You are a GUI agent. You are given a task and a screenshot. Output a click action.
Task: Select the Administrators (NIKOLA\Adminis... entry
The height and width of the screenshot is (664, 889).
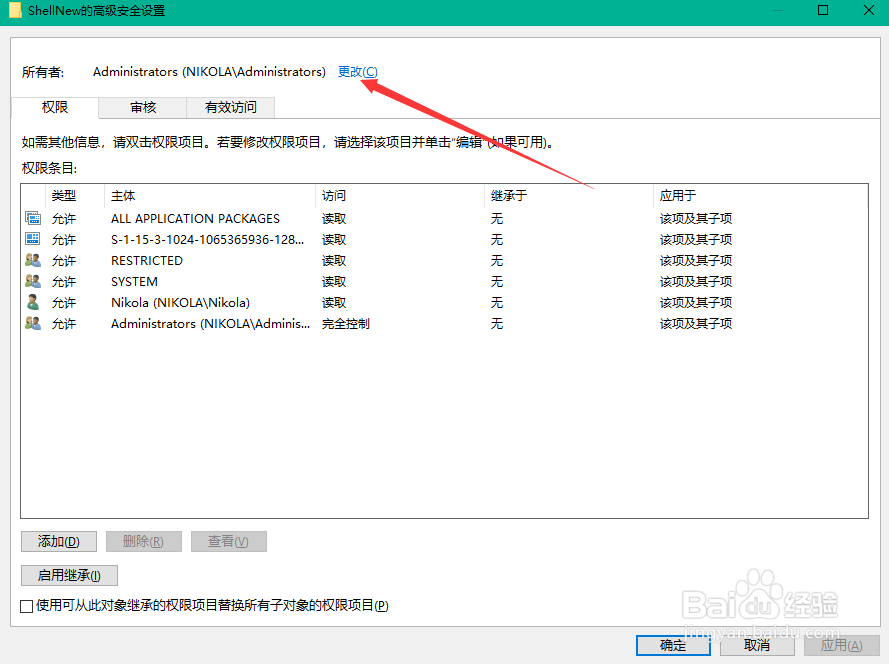(x=210, y=323)
